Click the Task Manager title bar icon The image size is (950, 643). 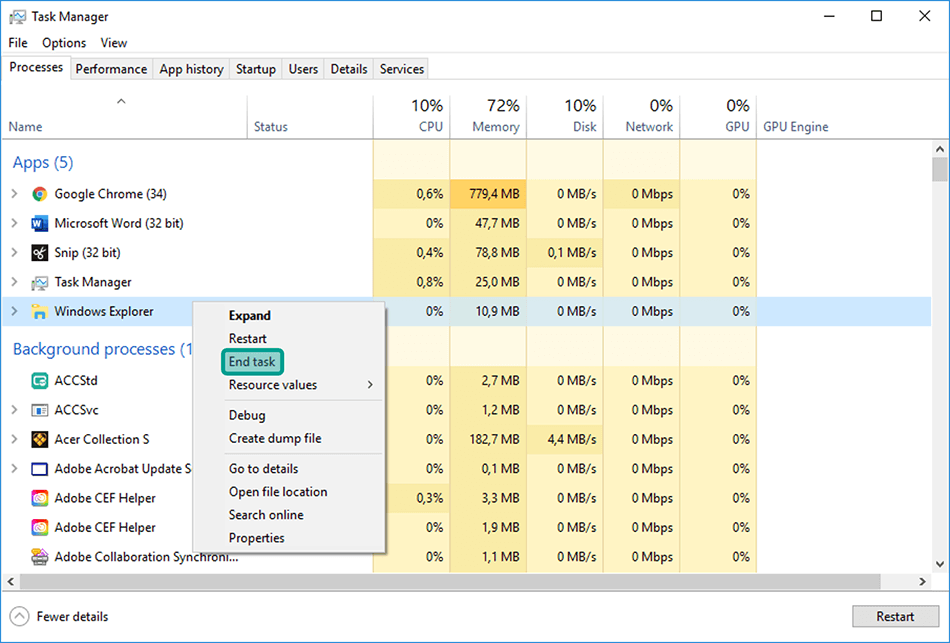tap(18, 17)
